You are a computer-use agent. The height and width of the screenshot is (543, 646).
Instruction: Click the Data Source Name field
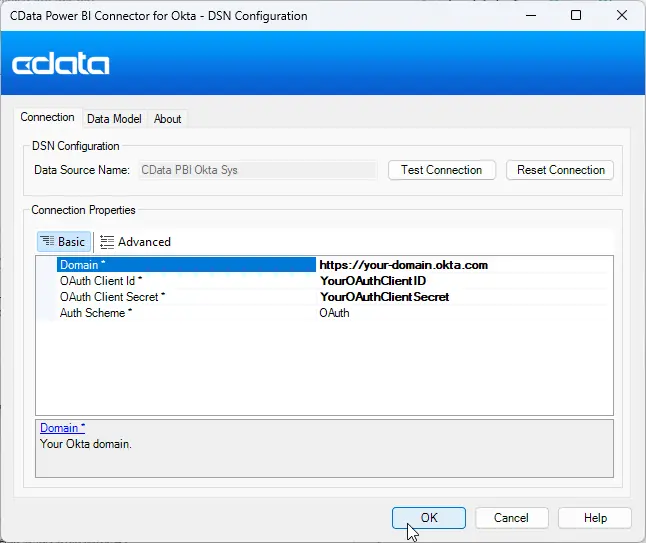click(257, 170)
